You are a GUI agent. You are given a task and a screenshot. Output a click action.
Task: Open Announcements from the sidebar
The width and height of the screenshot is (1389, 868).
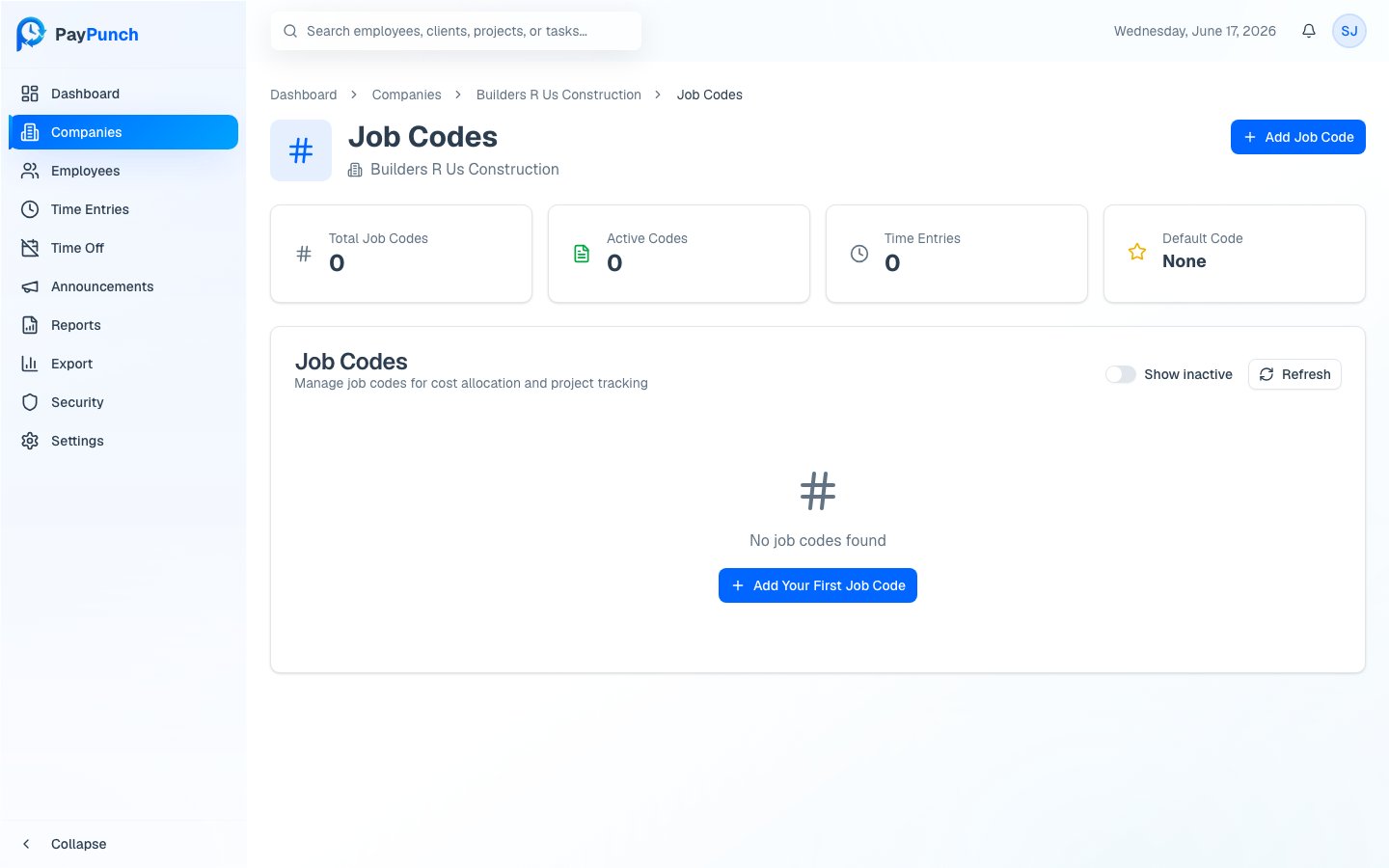(123, 286)
